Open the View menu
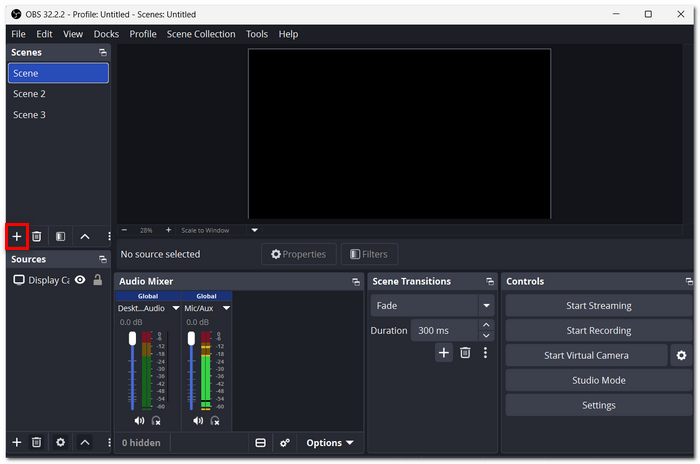The height and width of the screenshot is (464, 700). pyautogui.click(x=73, y=34)
